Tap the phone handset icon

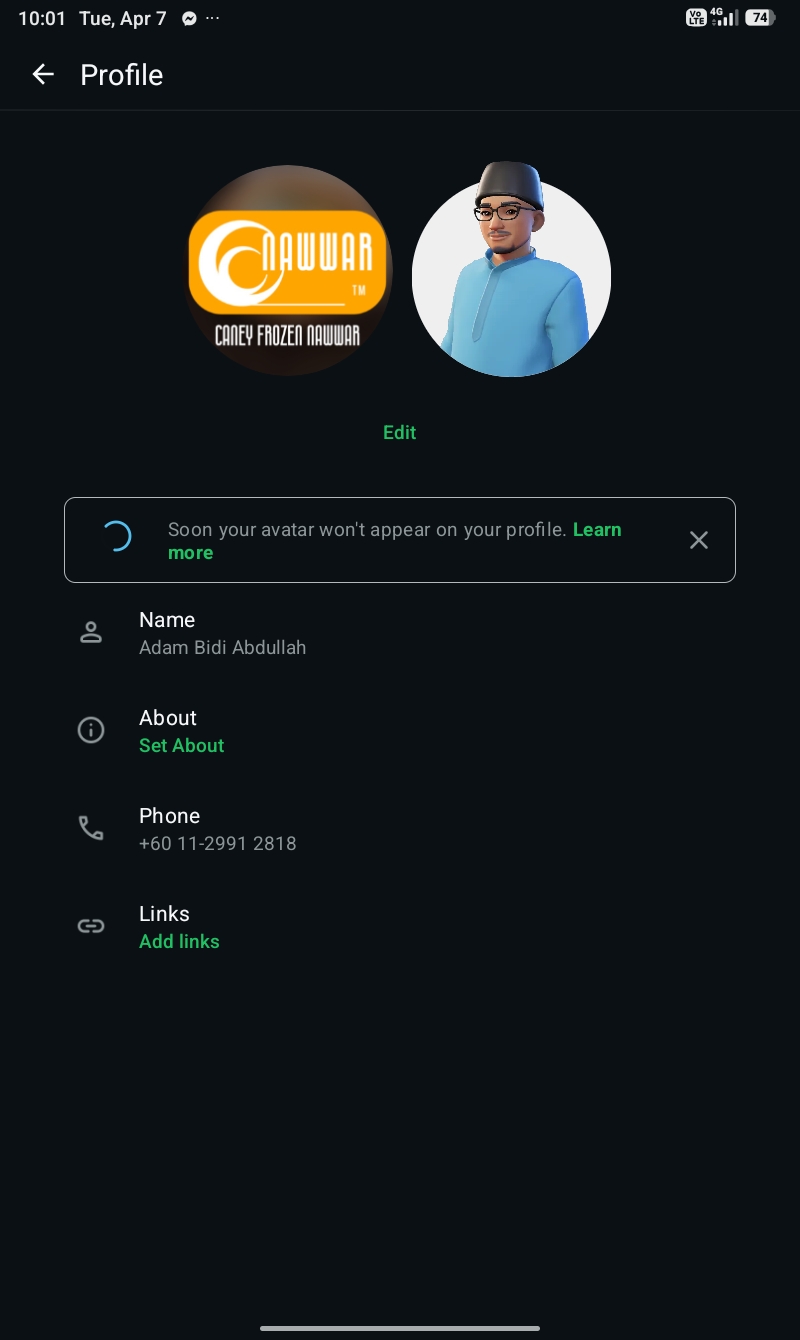(x=91, y=828)
